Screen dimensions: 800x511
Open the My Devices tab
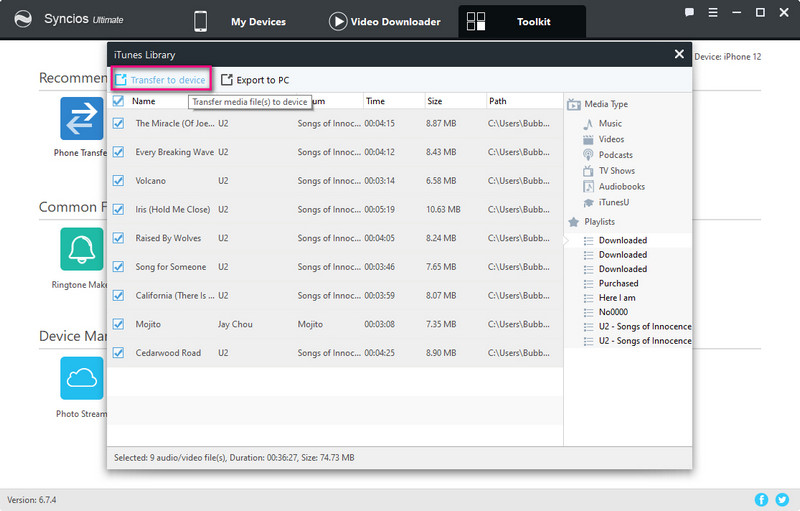click(x=258, y=21)
